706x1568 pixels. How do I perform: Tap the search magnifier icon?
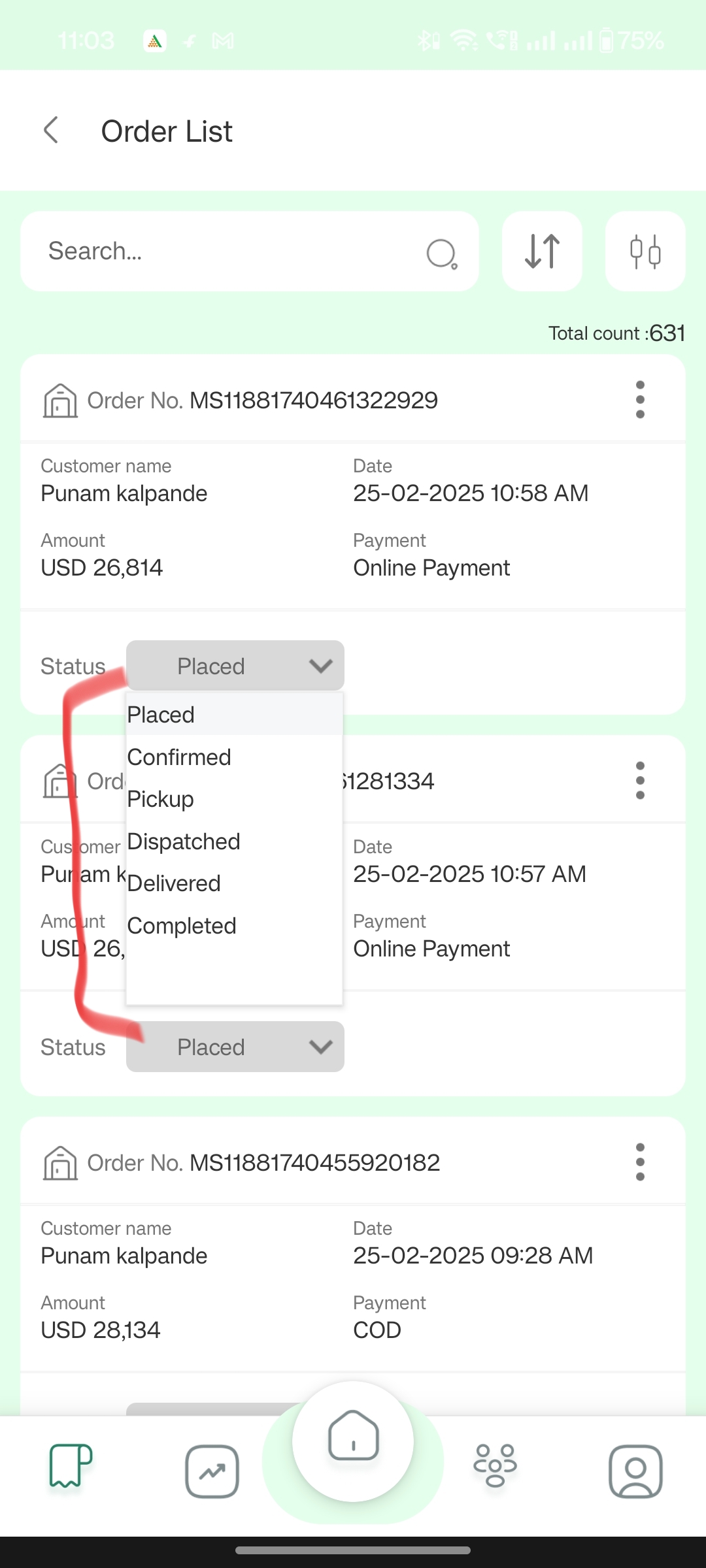[442, 253]
